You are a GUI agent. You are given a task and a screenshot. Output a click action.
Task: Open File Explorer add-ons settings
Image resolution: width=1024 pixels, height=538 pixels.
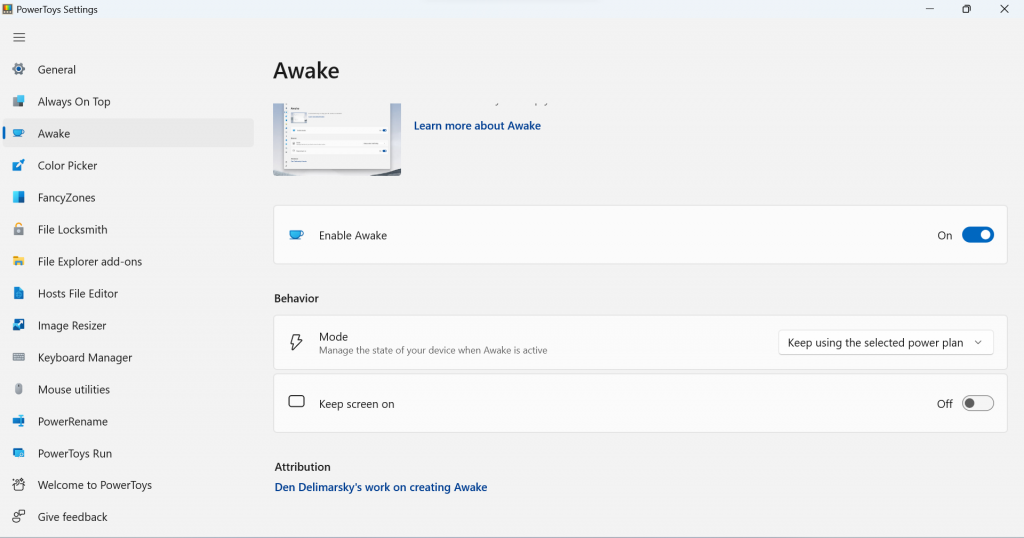[x=128, y=261]
